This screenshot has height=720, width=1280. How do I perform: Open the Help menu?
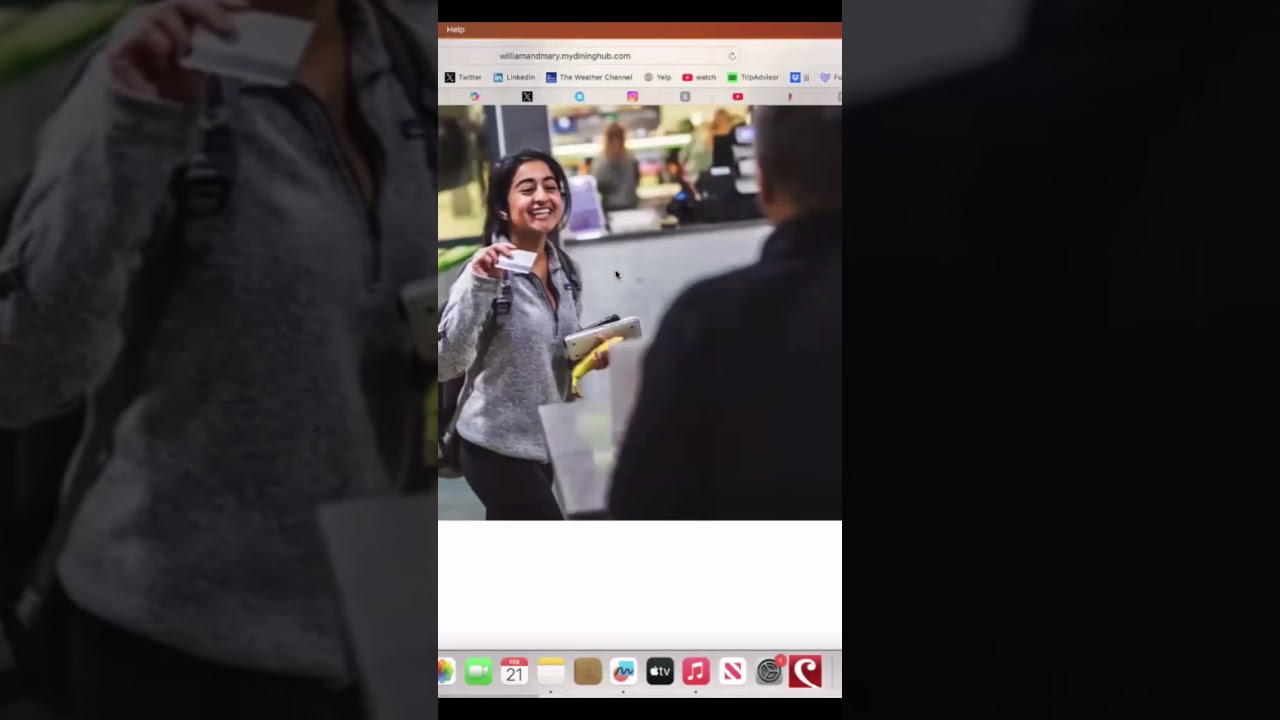point(455,30)
